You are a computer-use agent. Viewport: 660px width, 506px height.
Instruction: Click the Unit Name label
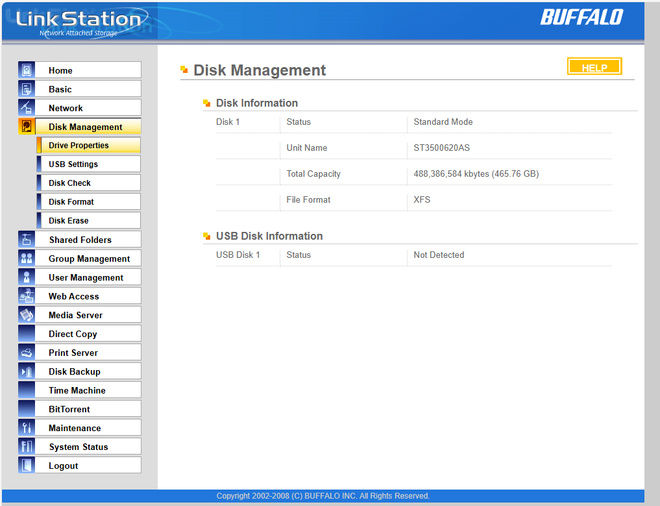306,148
